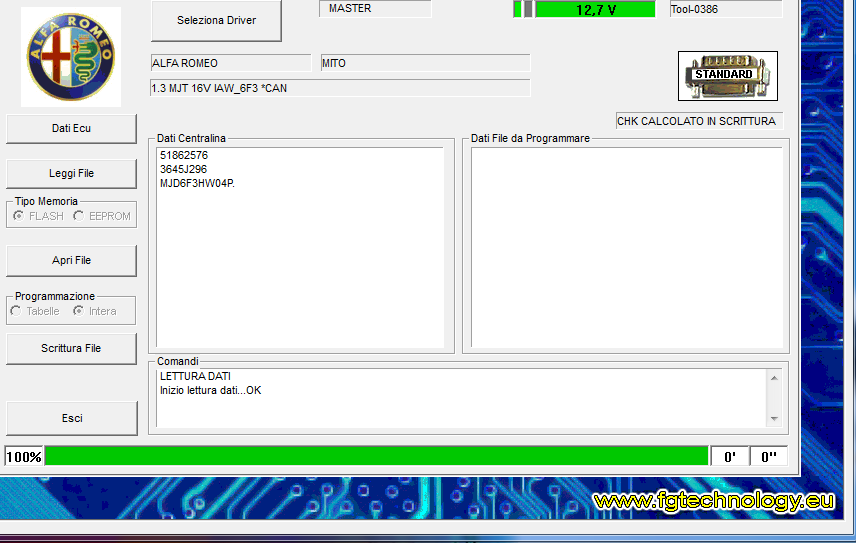Click the 1.3 MJT 16V IAW_6F3 *CAN field
Screen dimensions: 856x543
(340, 88)
